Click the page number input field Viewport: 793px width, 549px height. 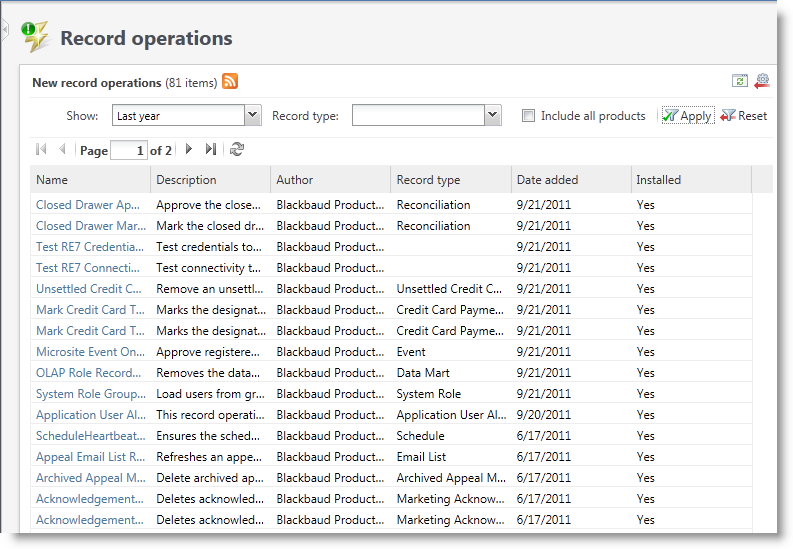pyautogui.click(x=128, y=151)
